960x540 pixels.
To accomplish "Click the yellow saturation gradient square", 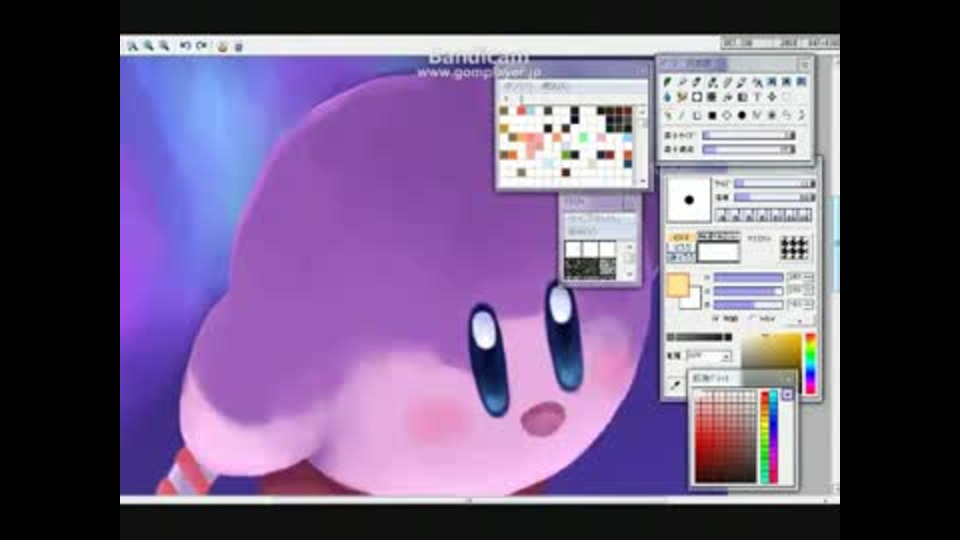I will click(x=771, y=351).
